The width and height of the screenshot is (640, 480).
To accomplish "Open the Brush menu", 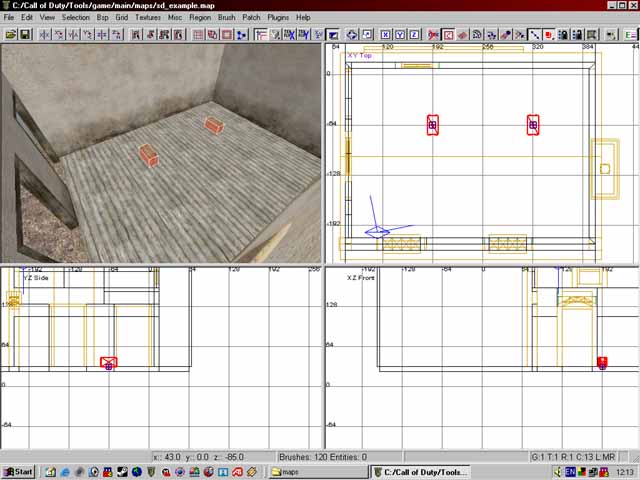I will (x=227, y=17).
